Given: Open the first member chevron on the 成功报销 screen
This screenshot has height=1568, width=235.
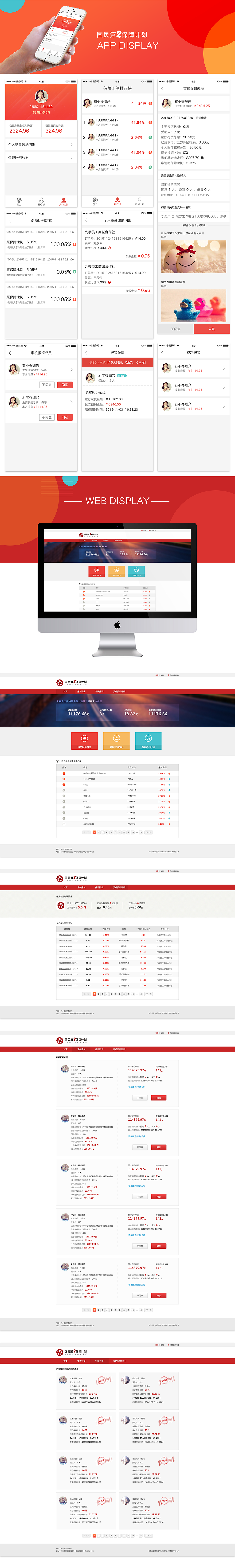Looking at the screenshot, I should click(x=223, y=368).
